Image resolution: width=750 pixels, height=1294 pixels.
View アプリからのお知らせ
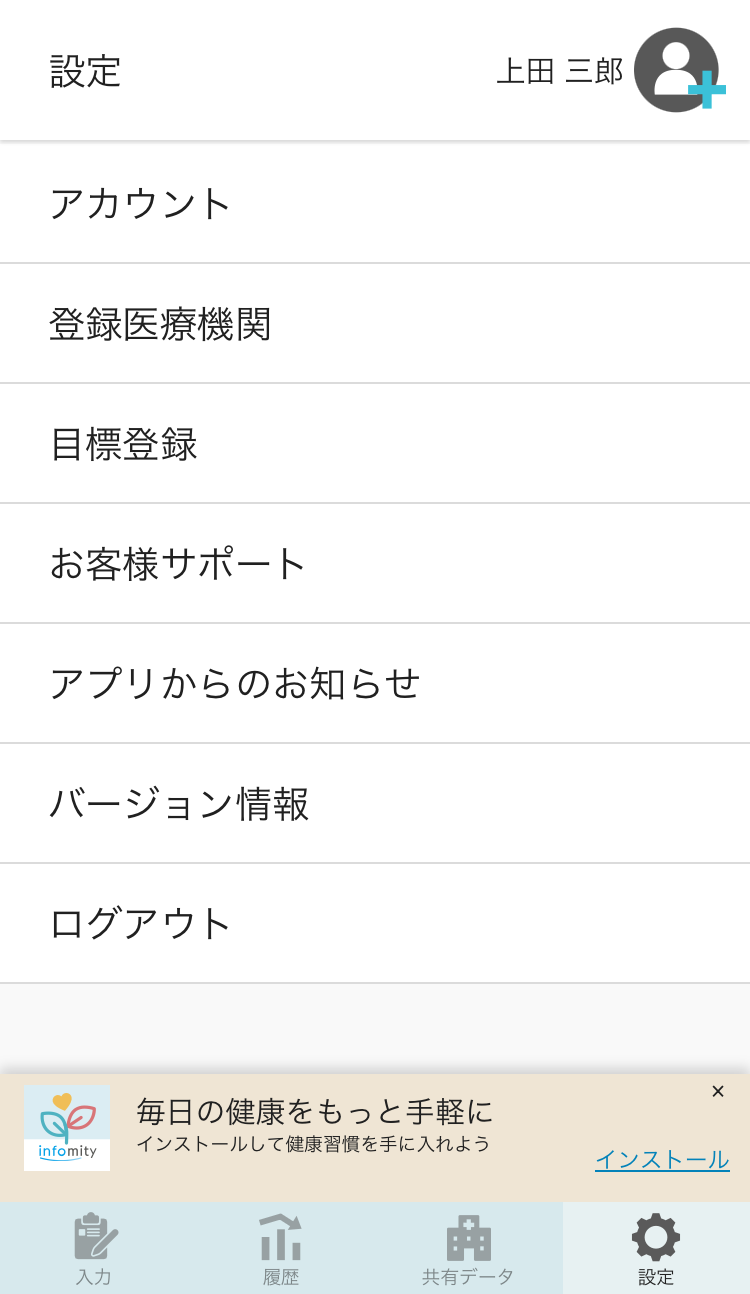point(235,684)
